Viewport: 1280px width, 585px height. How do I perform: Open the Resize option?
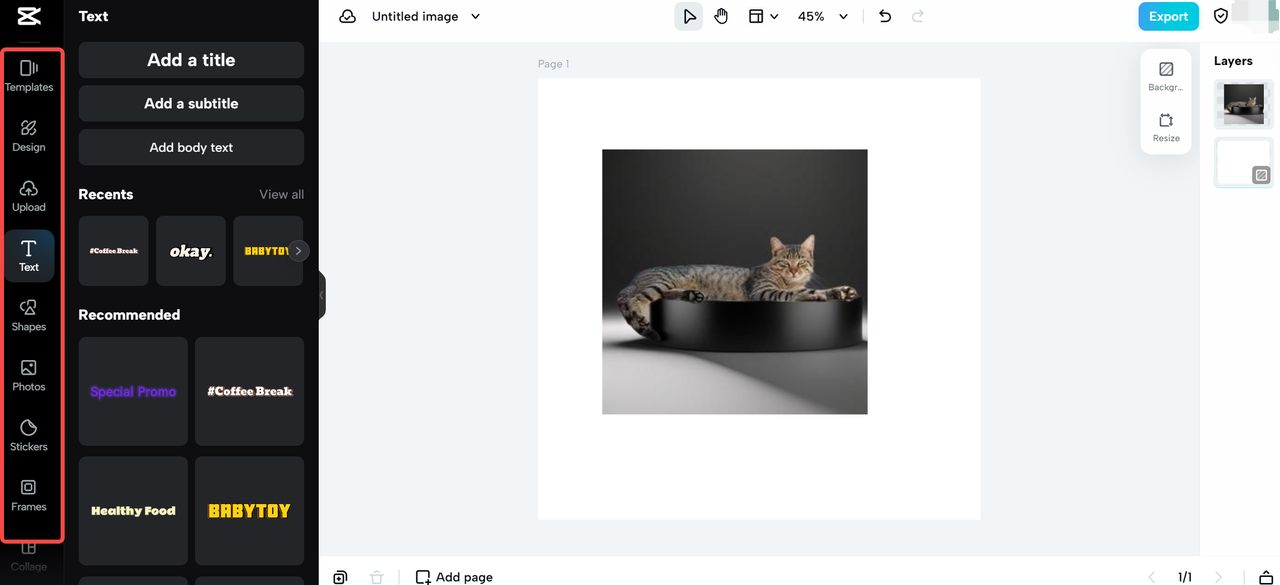1166,127
